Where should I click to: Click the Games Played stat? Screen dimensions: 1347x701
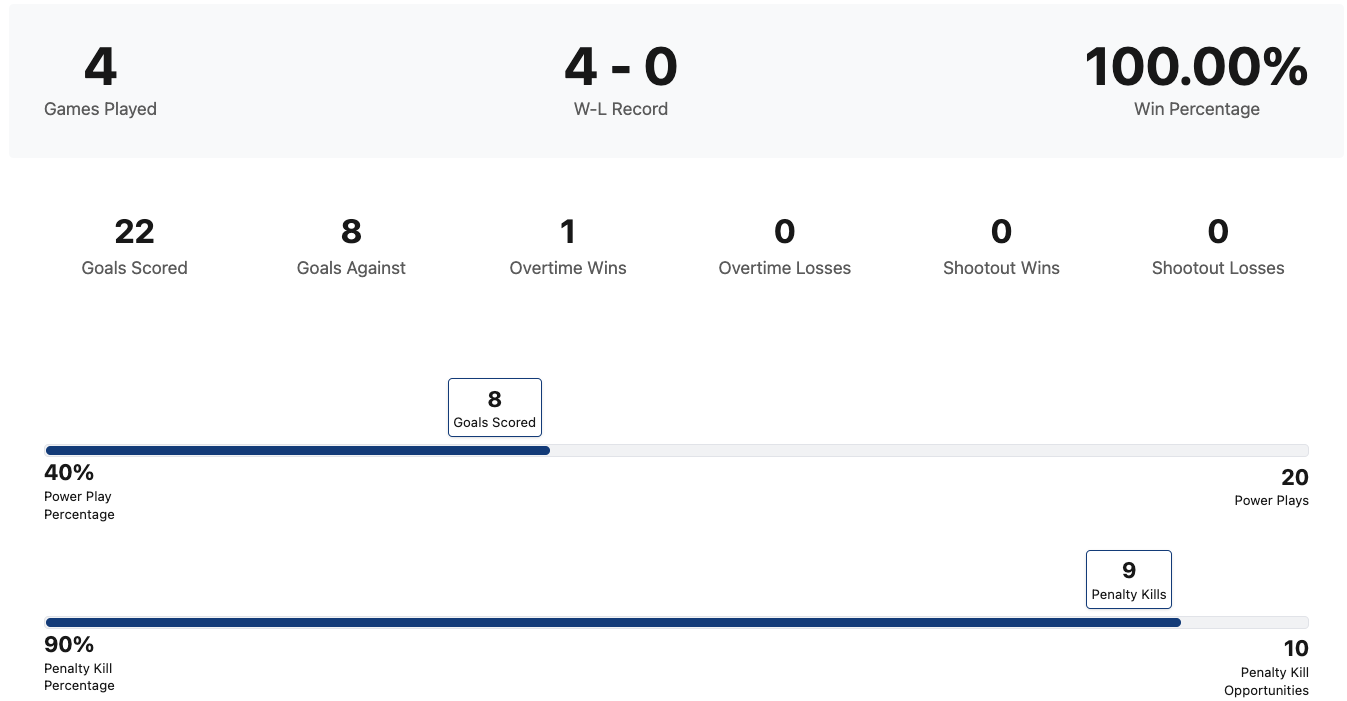point(100,82)
